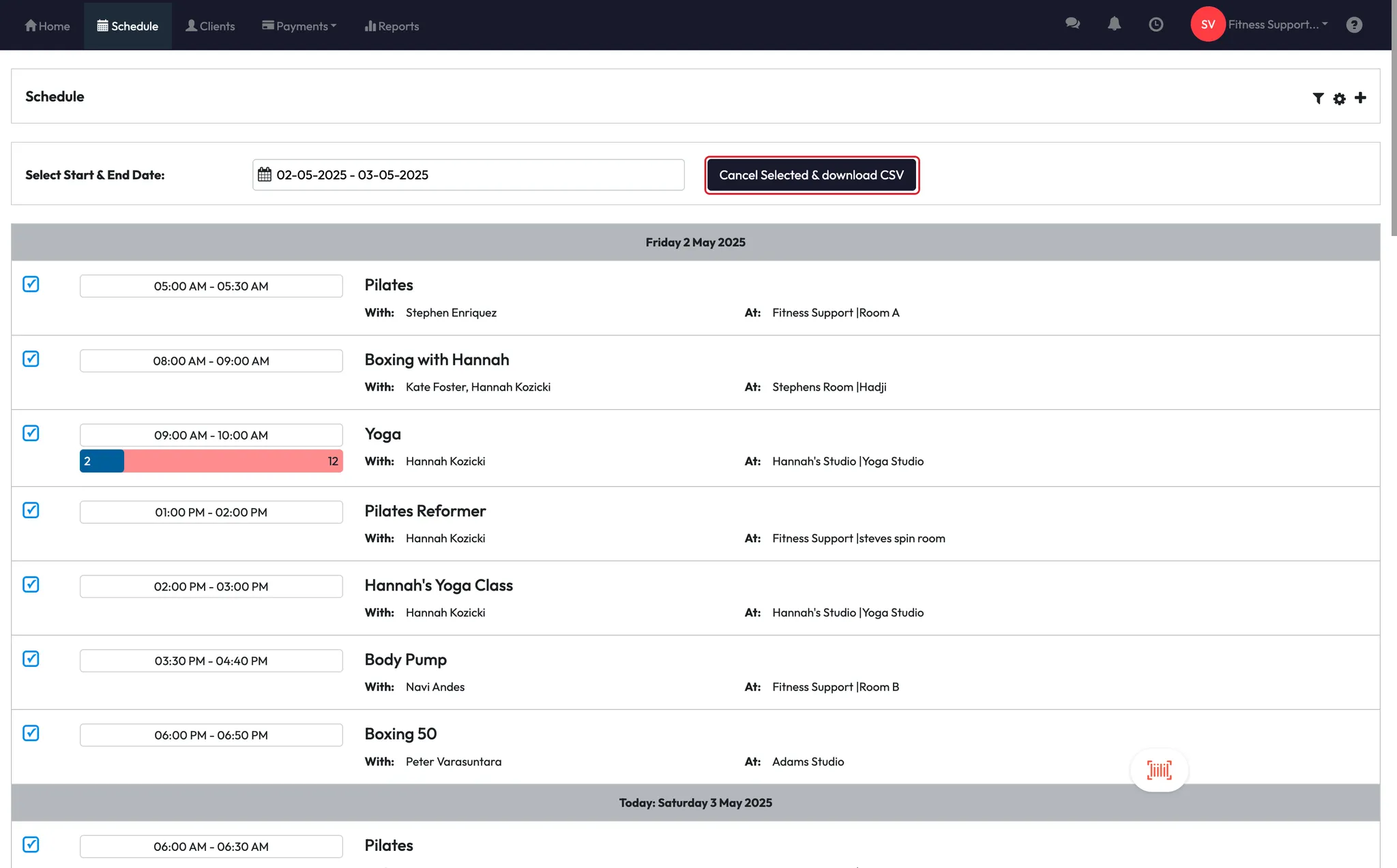Screen dimensions: 1397x868
Task: Expand the Payments dropdown menu
Action: pyautogui.click(x=299, y=26)
